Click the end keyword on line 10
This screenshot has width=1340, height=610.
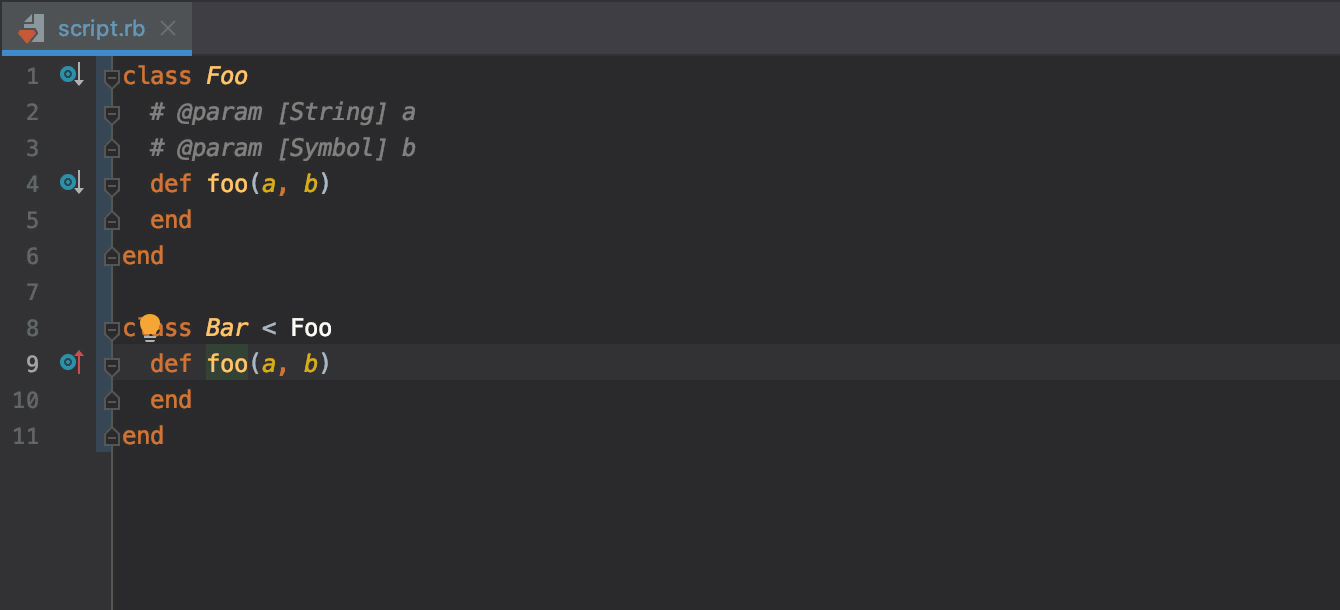coord(171,400)
